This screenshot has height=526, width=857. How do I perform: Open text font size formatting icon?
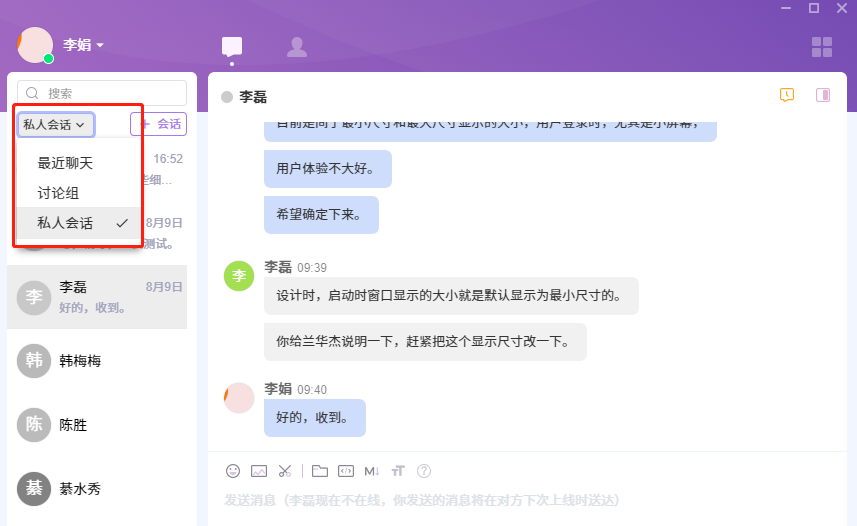point(398,471)
